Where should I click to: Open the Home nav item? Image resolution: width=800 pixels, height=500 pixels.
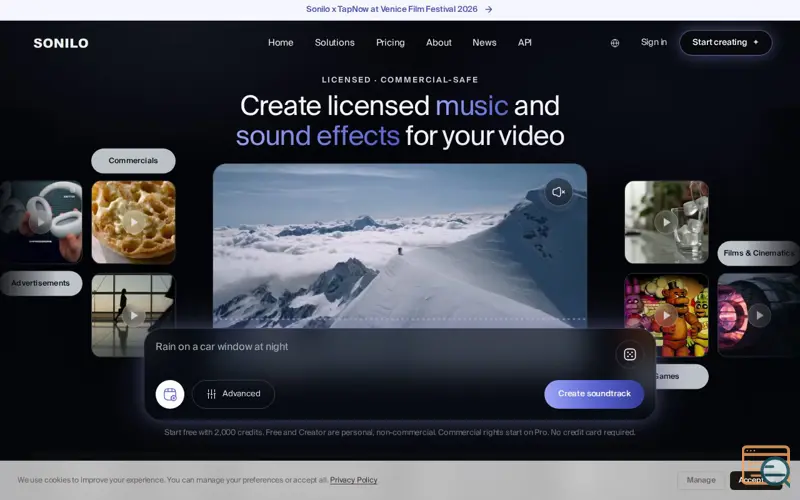pyautogui.click(x=281, y=42)
